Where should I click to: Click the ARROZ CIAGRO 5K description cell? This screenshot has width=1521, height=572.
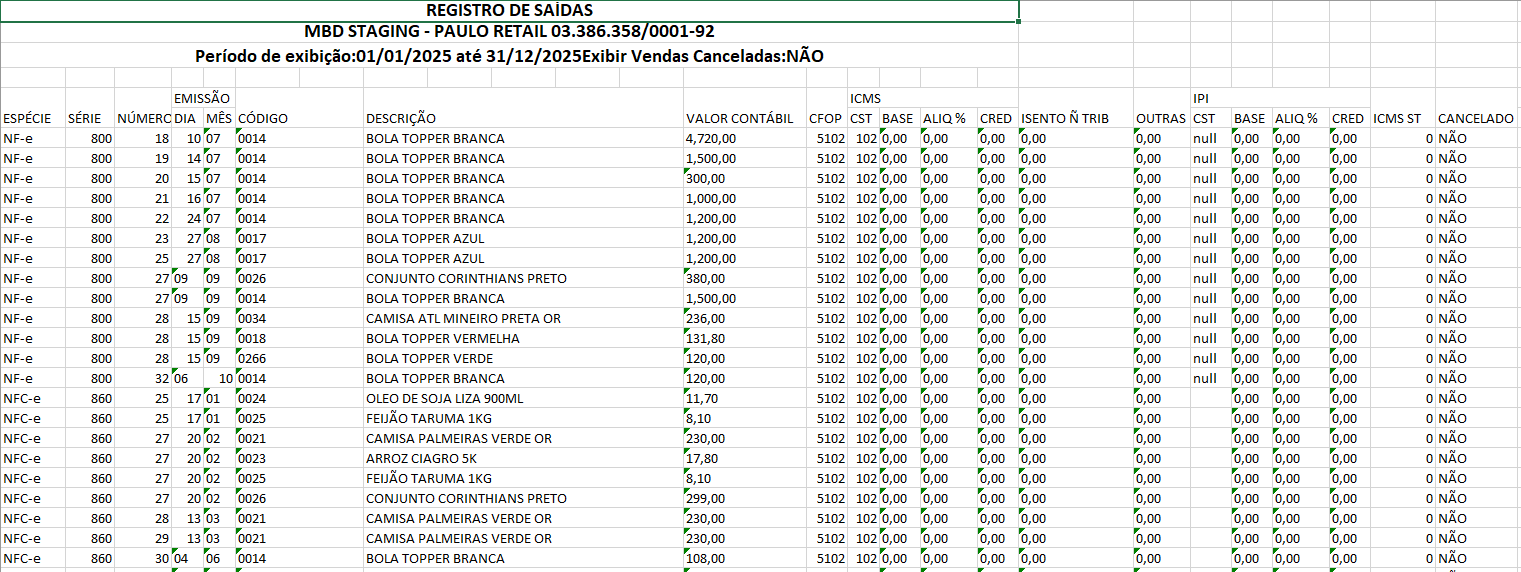415,458
